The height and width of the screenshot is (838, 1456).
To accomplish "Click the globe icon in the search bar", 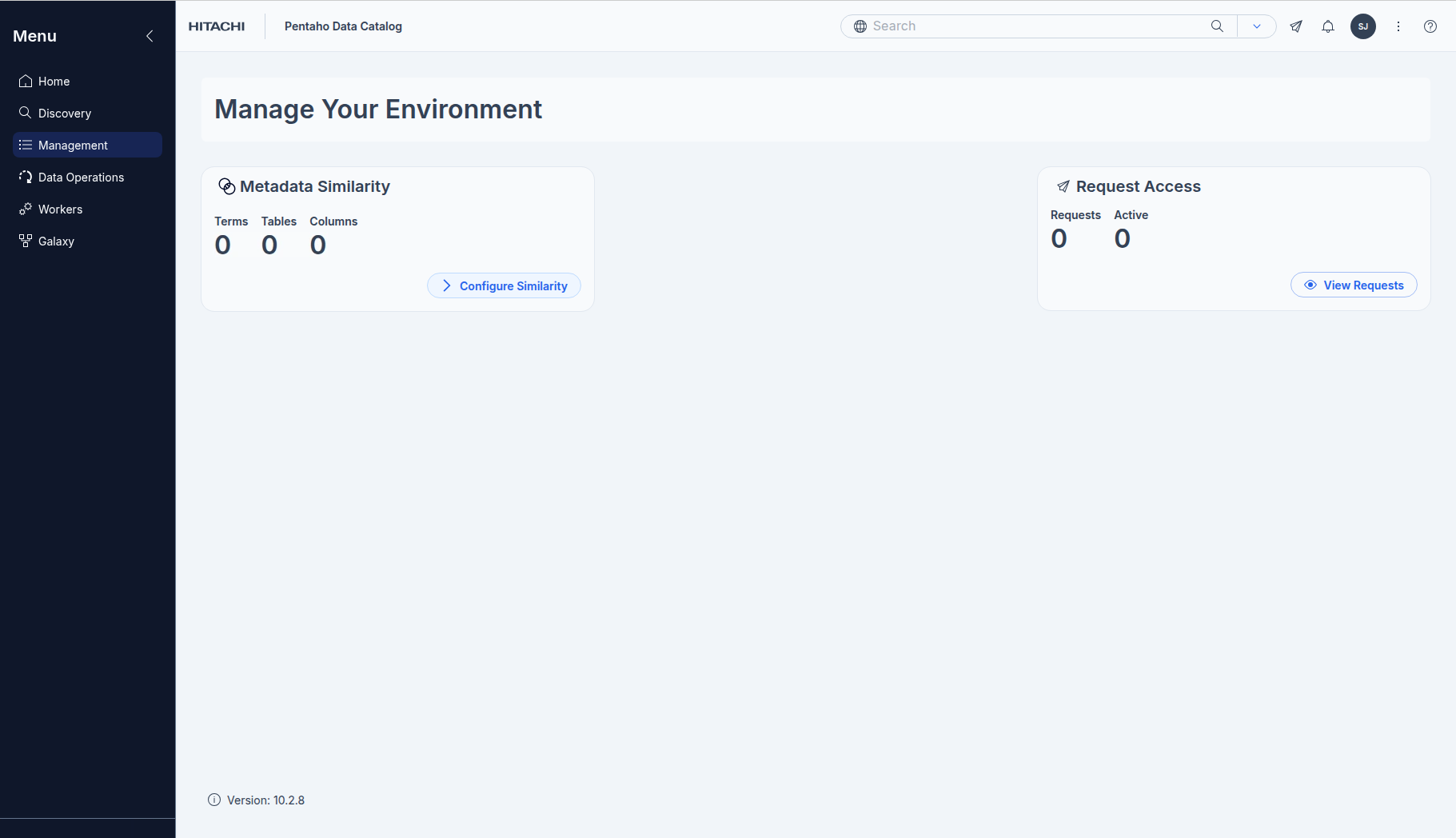I will point(860,26).
